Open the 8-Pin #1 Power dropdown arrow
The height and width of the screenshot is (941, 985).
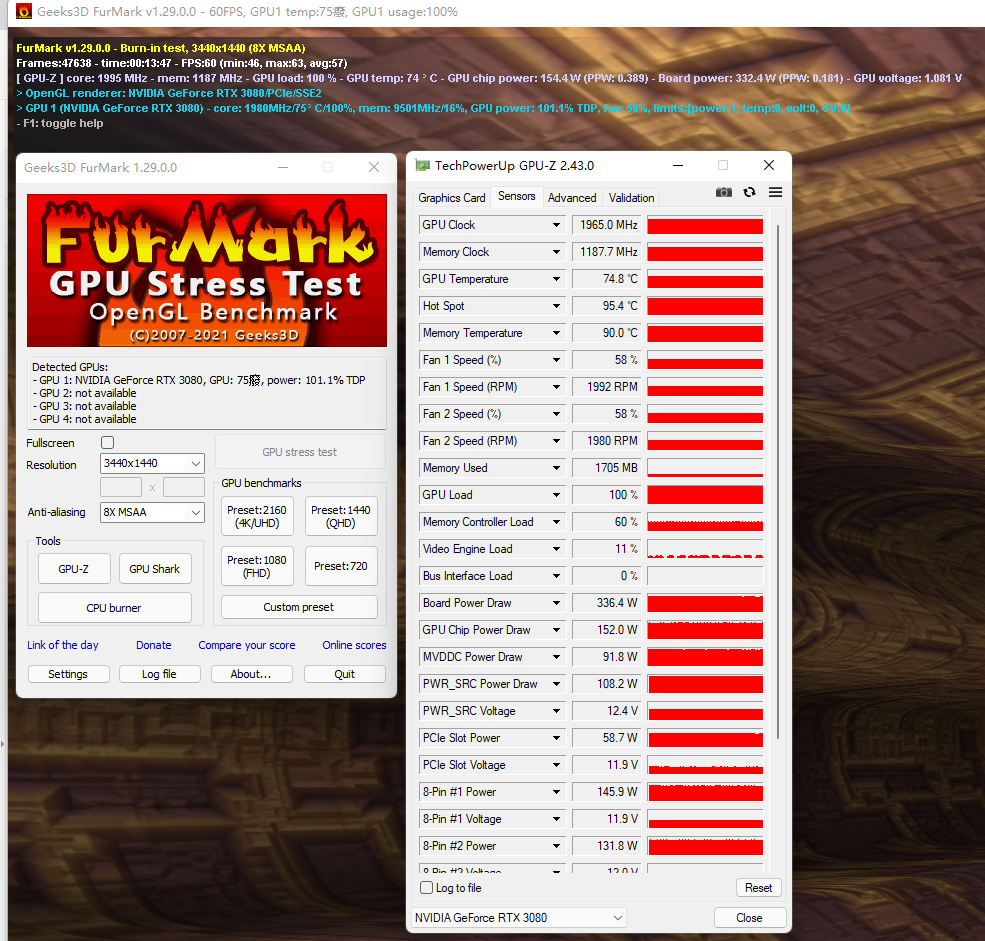(x=556, y=792)
